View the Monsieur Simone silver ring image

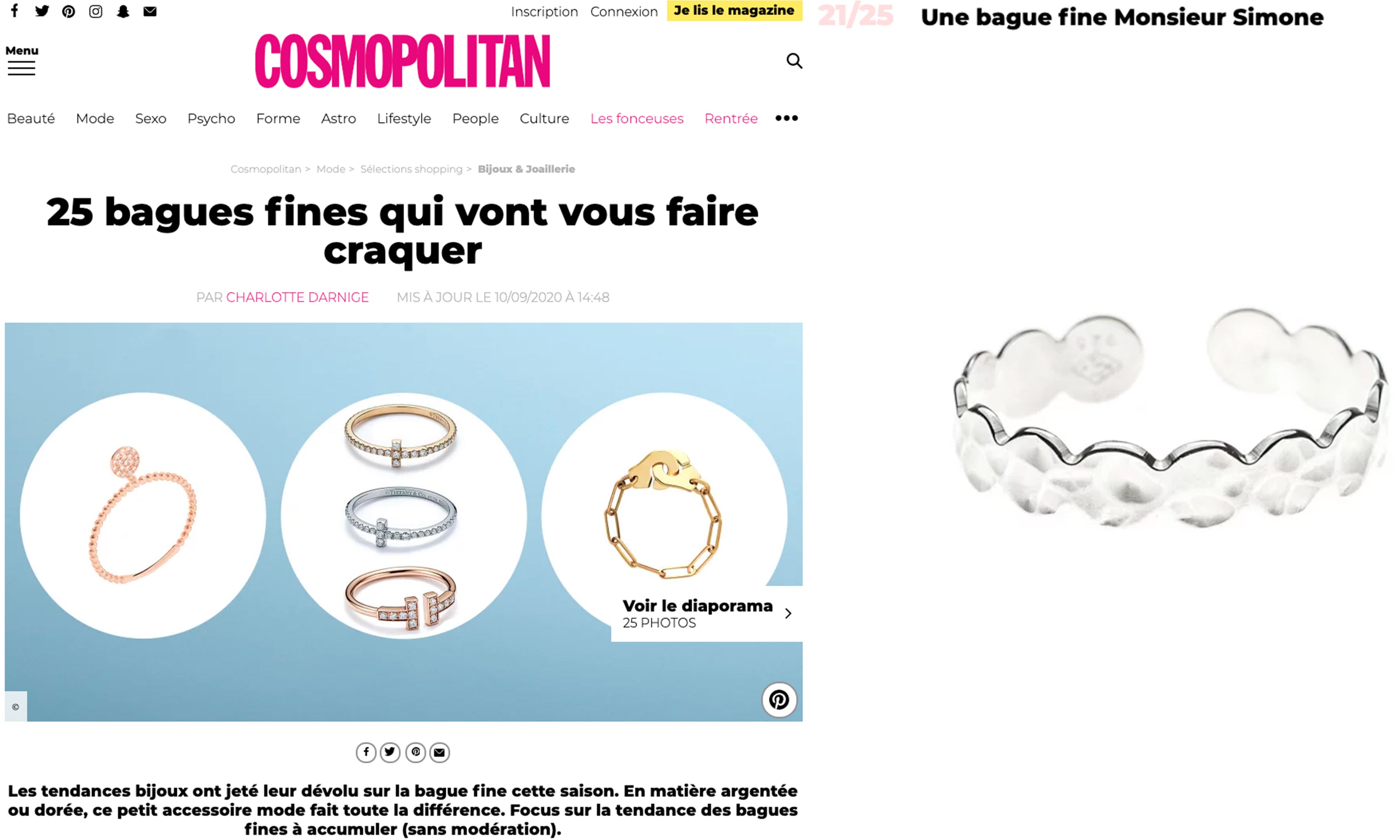pos(1170,419)
